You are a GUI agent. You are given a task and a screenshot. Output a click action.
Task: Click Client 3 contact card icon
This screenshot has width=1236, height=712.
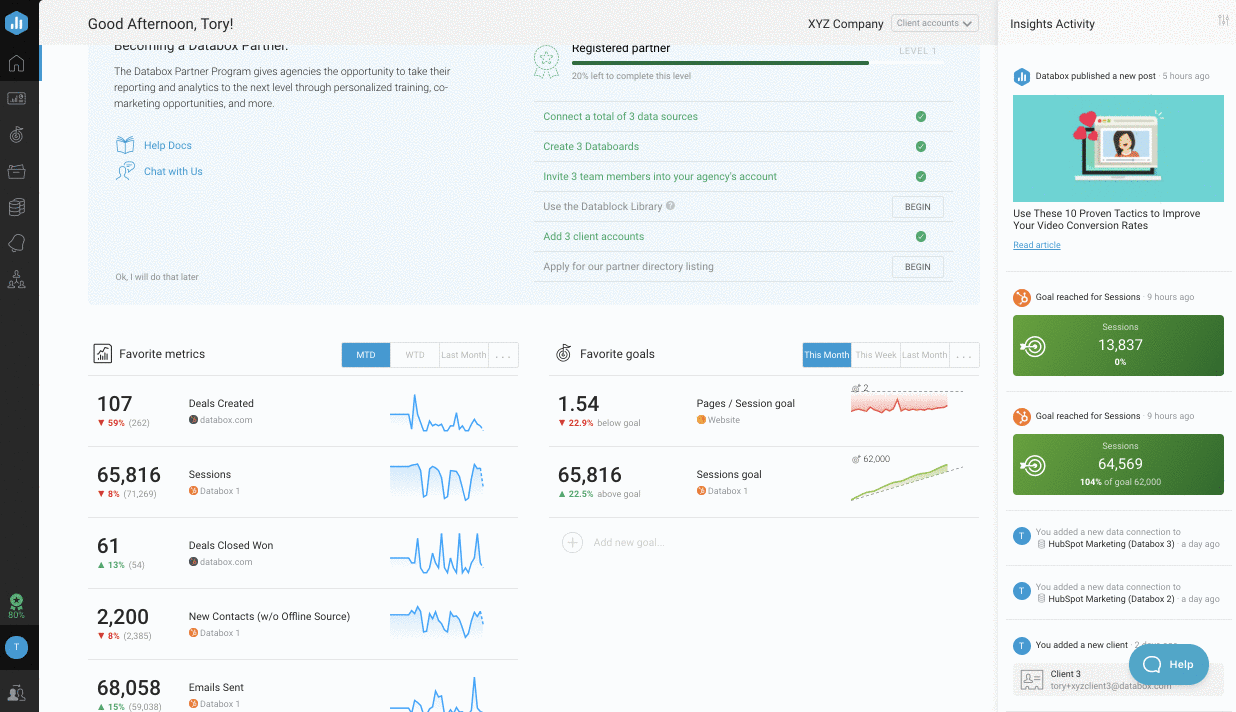click(x=1031, y=680)
